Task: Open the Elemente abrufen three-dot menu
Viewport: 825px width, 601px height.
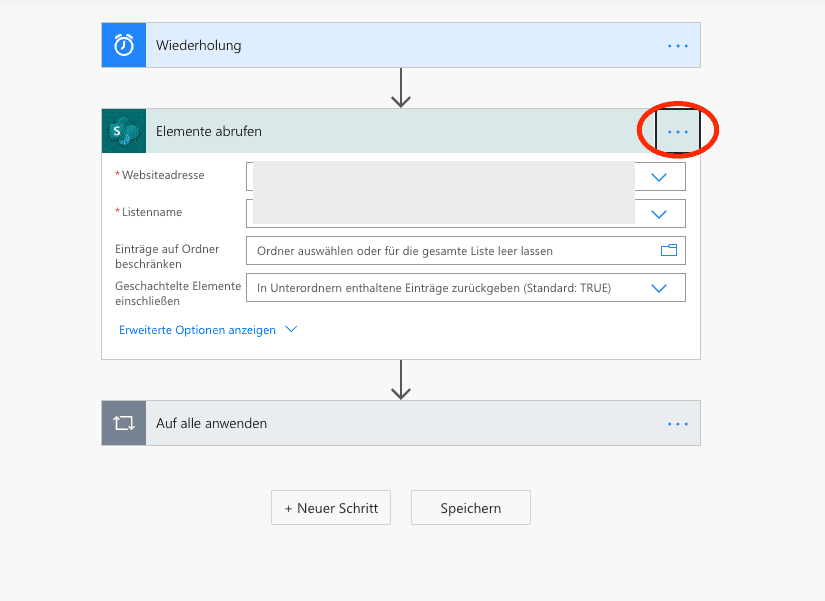Action: pyautogui.click(x=678, y=132)
